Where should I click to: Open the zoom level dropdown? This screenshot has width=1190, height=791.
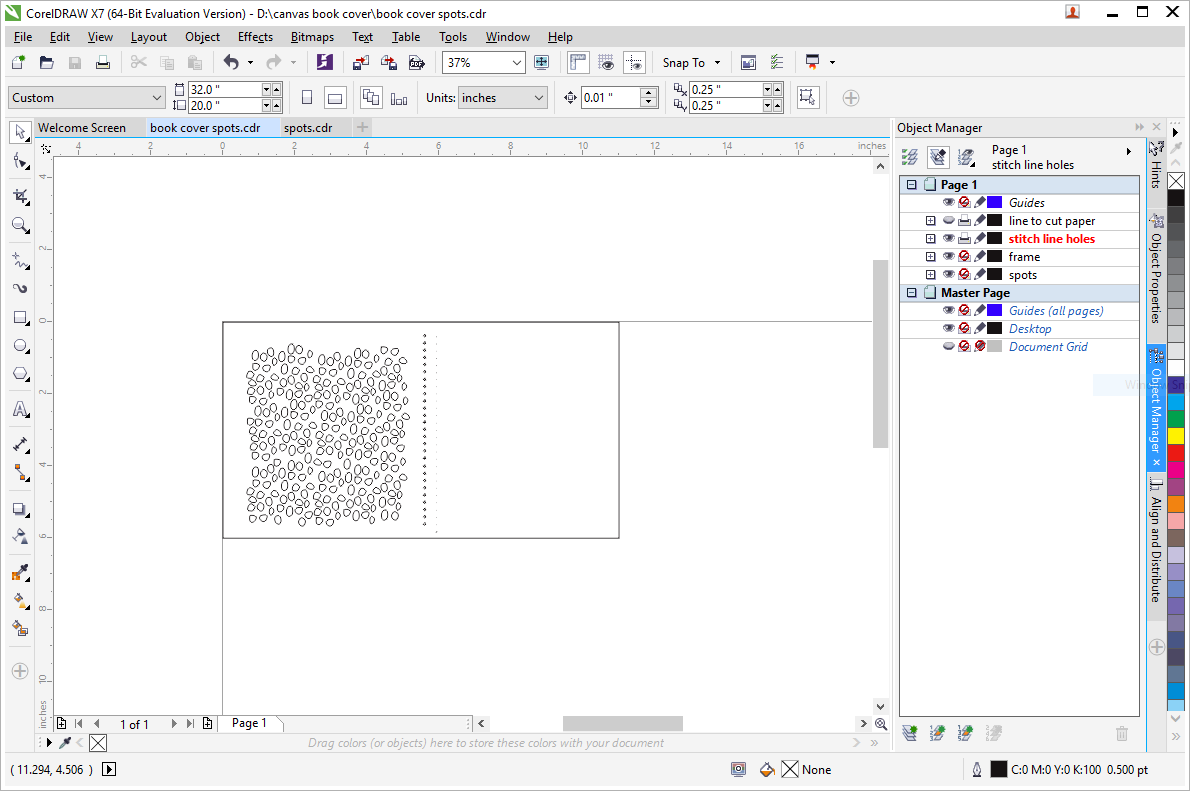coord(516,62)
